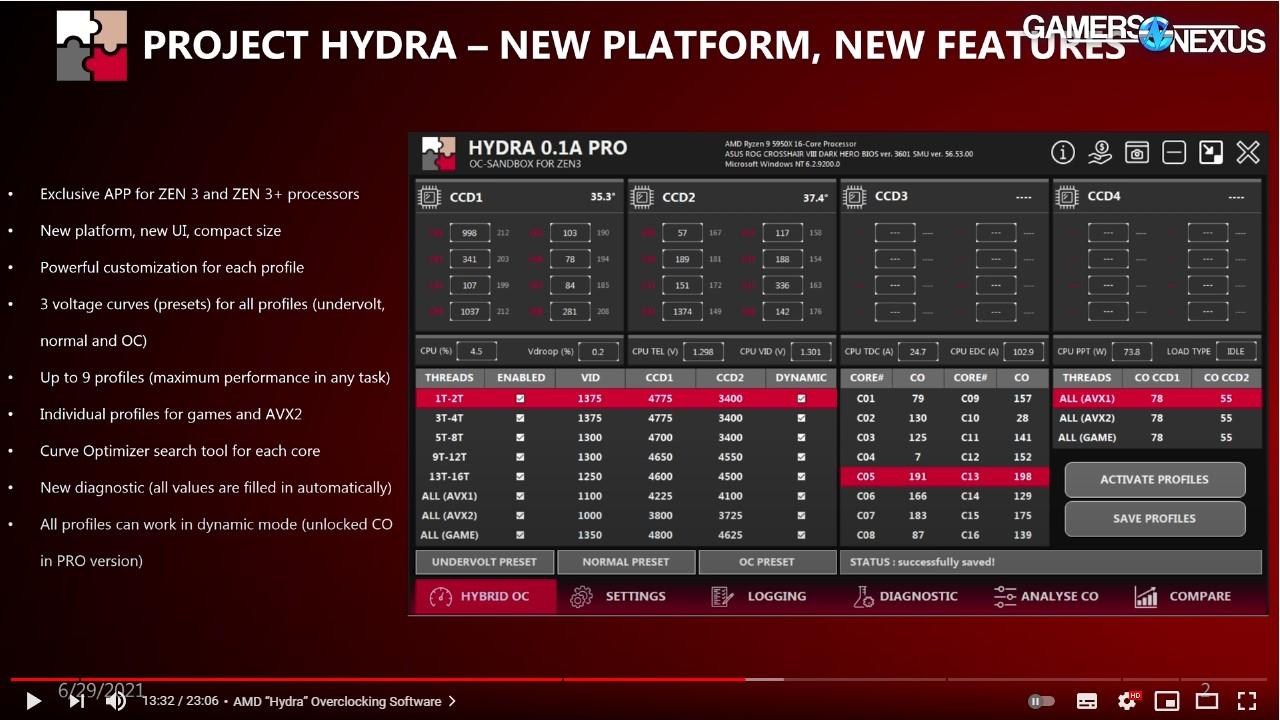Image resolution: width=1280 pixels, height=720 pixels.
Task: Click the ACTIVATE PROFILES button
Action: [1154, 479]
